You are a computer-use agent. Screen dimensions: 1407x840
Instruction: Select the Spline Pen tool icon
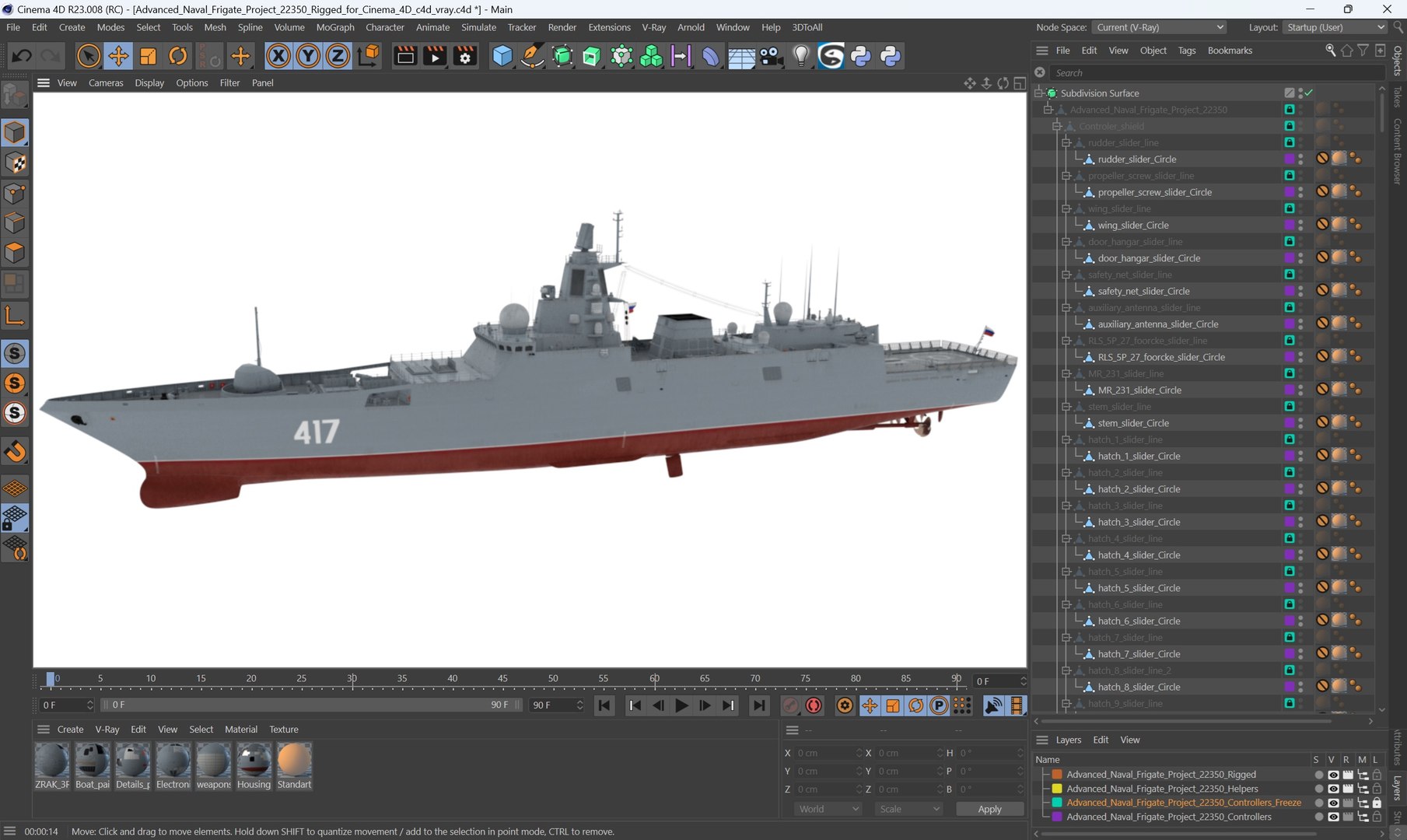click(532, 56)
